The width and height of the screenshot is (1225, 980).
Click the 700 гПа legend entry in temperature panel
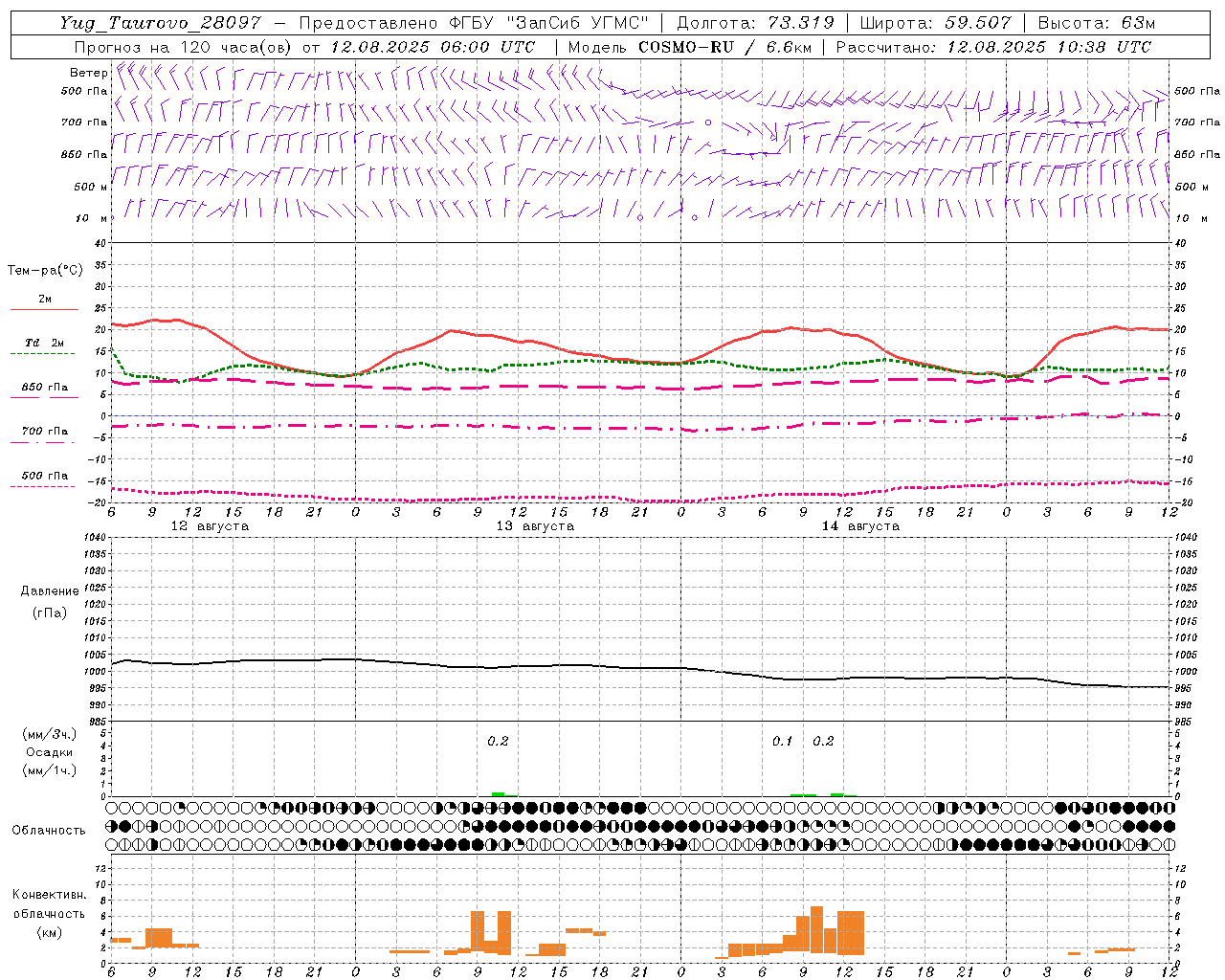[x=45, y=431]
